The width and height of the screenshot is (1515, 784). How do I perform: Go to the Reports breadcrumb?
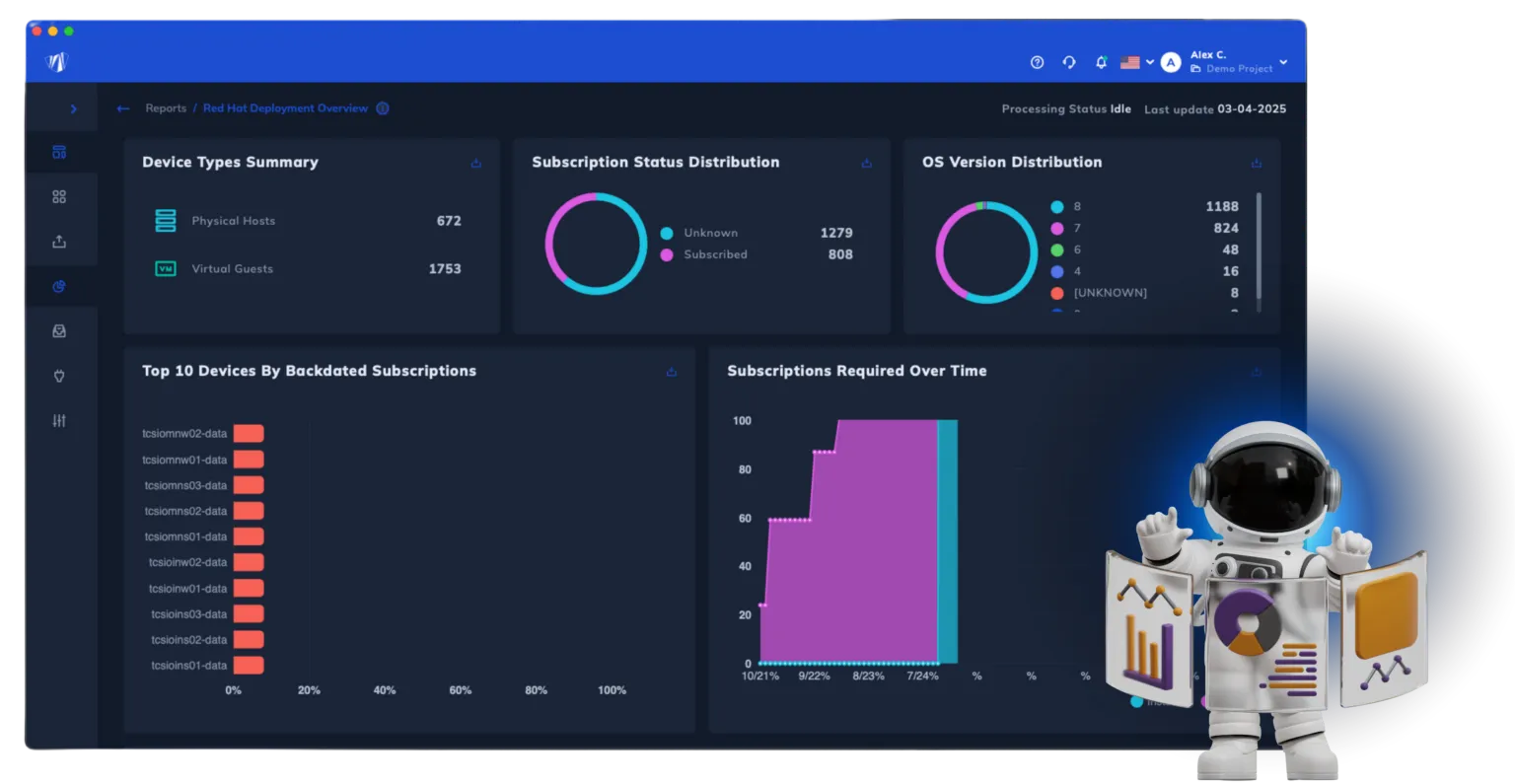click(x=166, y=108)
